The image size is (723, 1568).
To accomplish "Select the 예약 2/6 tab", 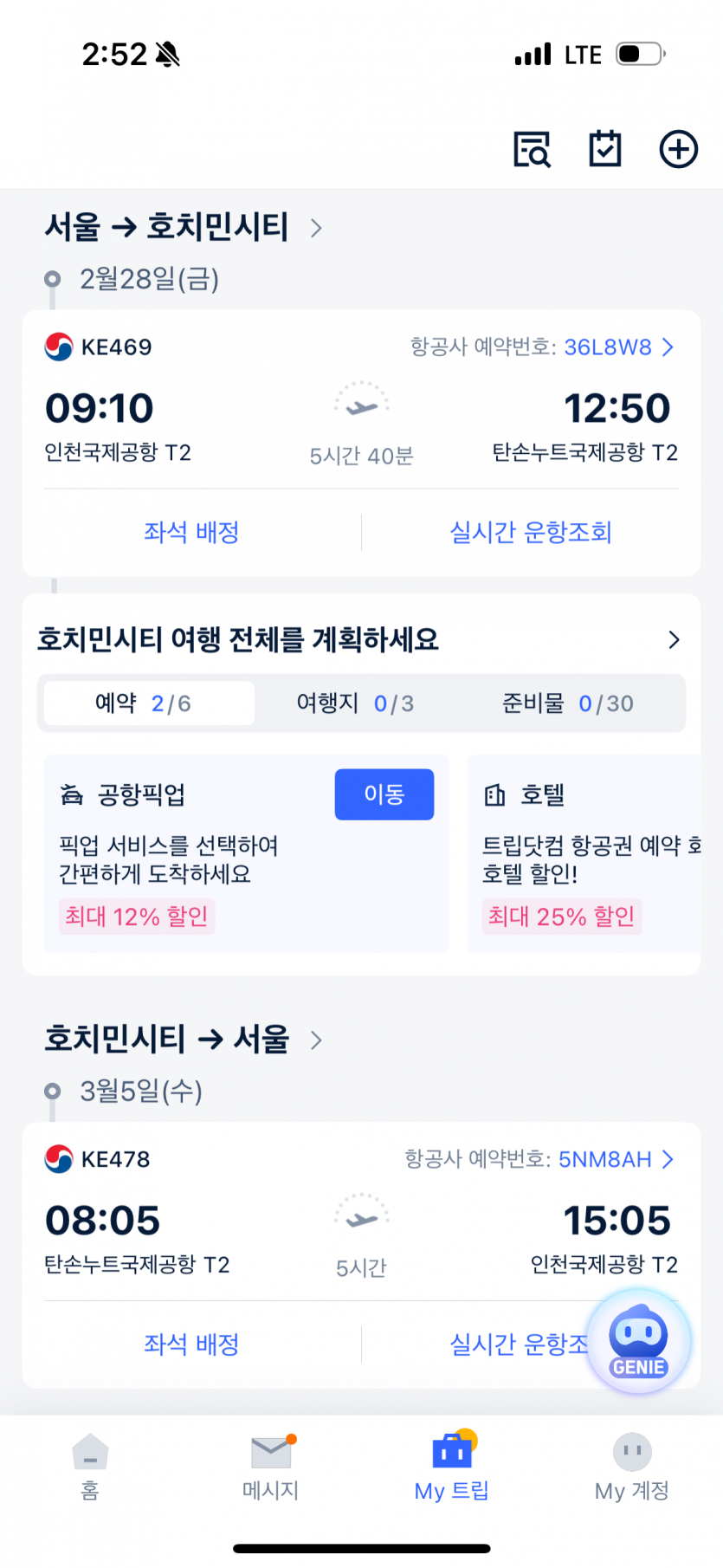I will (x=149, y=703).
